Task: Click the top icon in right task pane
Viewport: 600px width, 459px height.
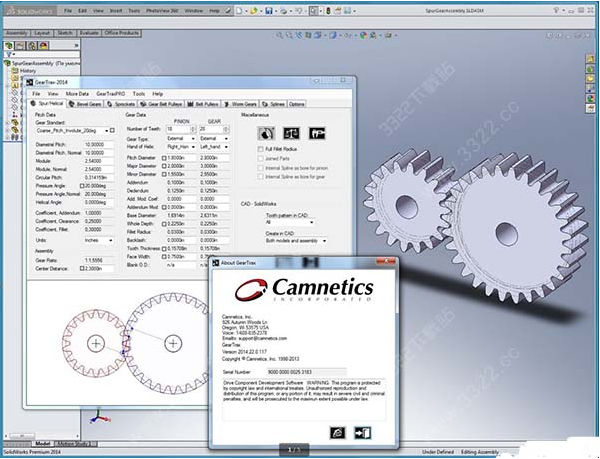Action: pos(590,59)
